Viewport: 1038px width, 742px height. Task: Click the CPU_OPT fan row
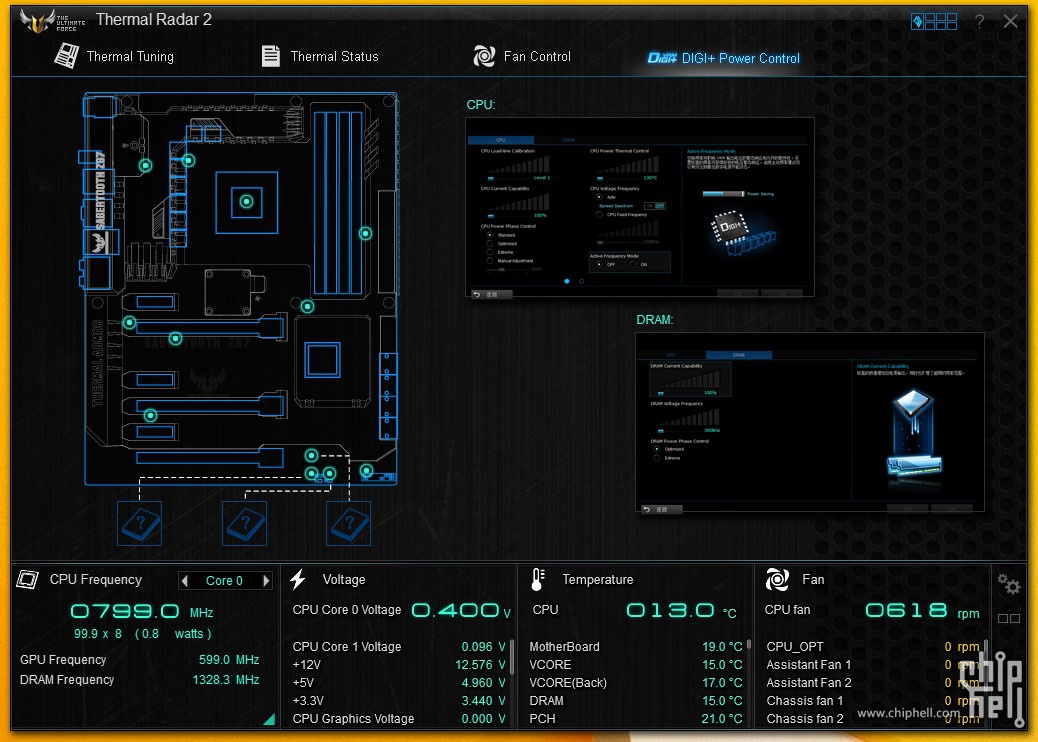click(x=873, y=647)
